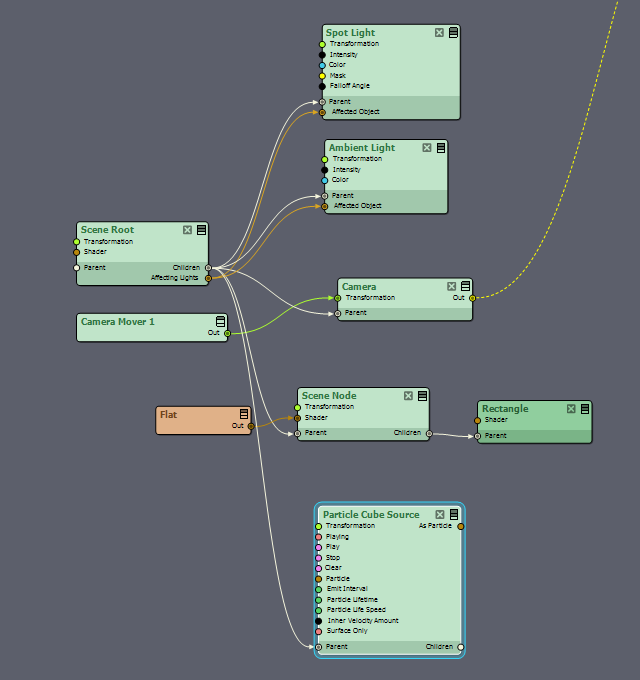Screen dimensions: 640x680
Task: Select the Spot Light Falloff Angle port
Action: coord(322,86)
